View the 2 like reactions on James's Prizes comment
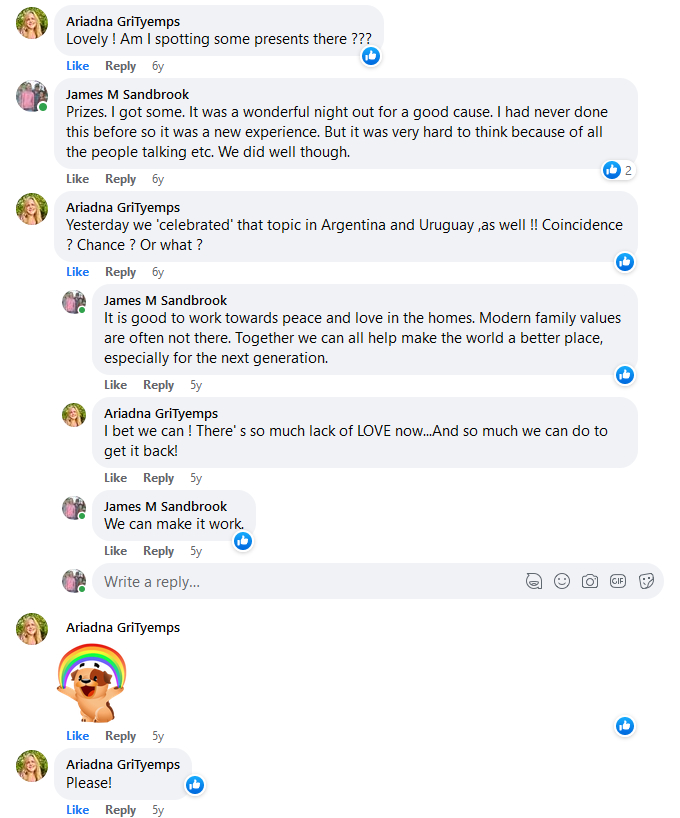This screenshot has width=680, height=818. tap(619, 170)
